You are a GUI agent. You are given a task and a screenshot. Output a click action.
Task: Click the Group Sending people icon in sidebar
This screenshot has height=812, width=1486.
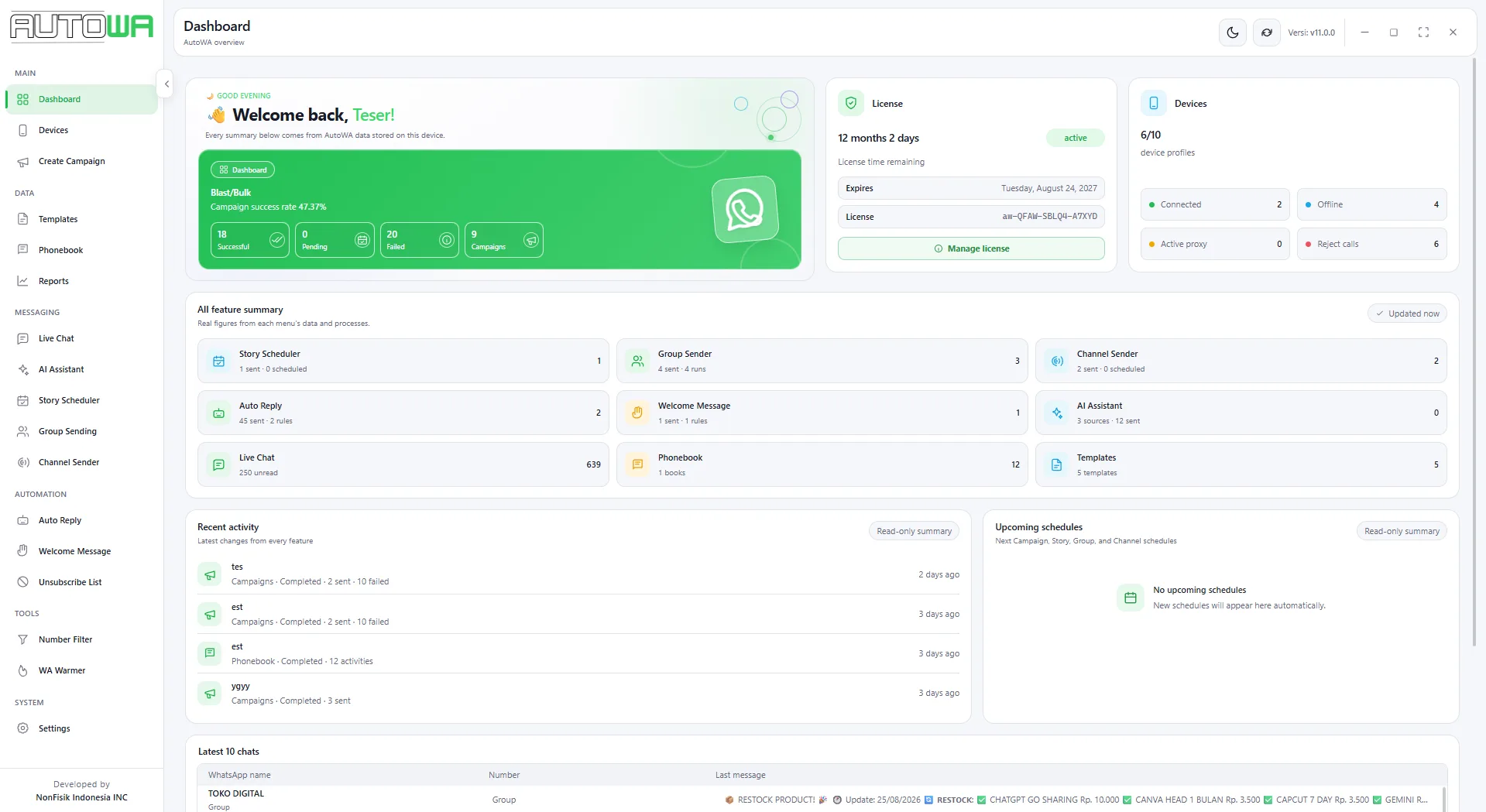click(23, 431)
